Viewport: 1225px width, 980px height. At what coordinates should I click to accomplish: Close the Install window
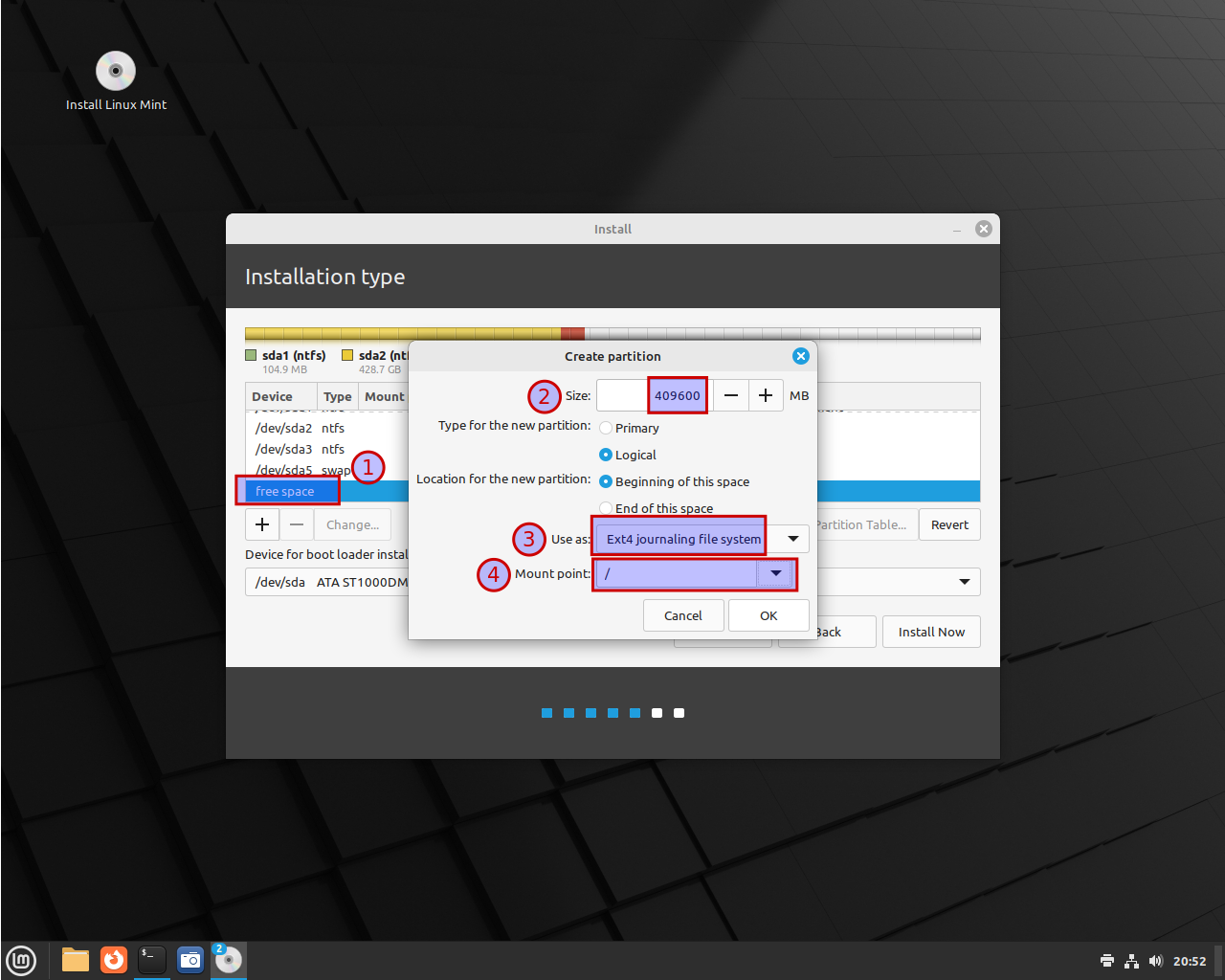point(983,229)
